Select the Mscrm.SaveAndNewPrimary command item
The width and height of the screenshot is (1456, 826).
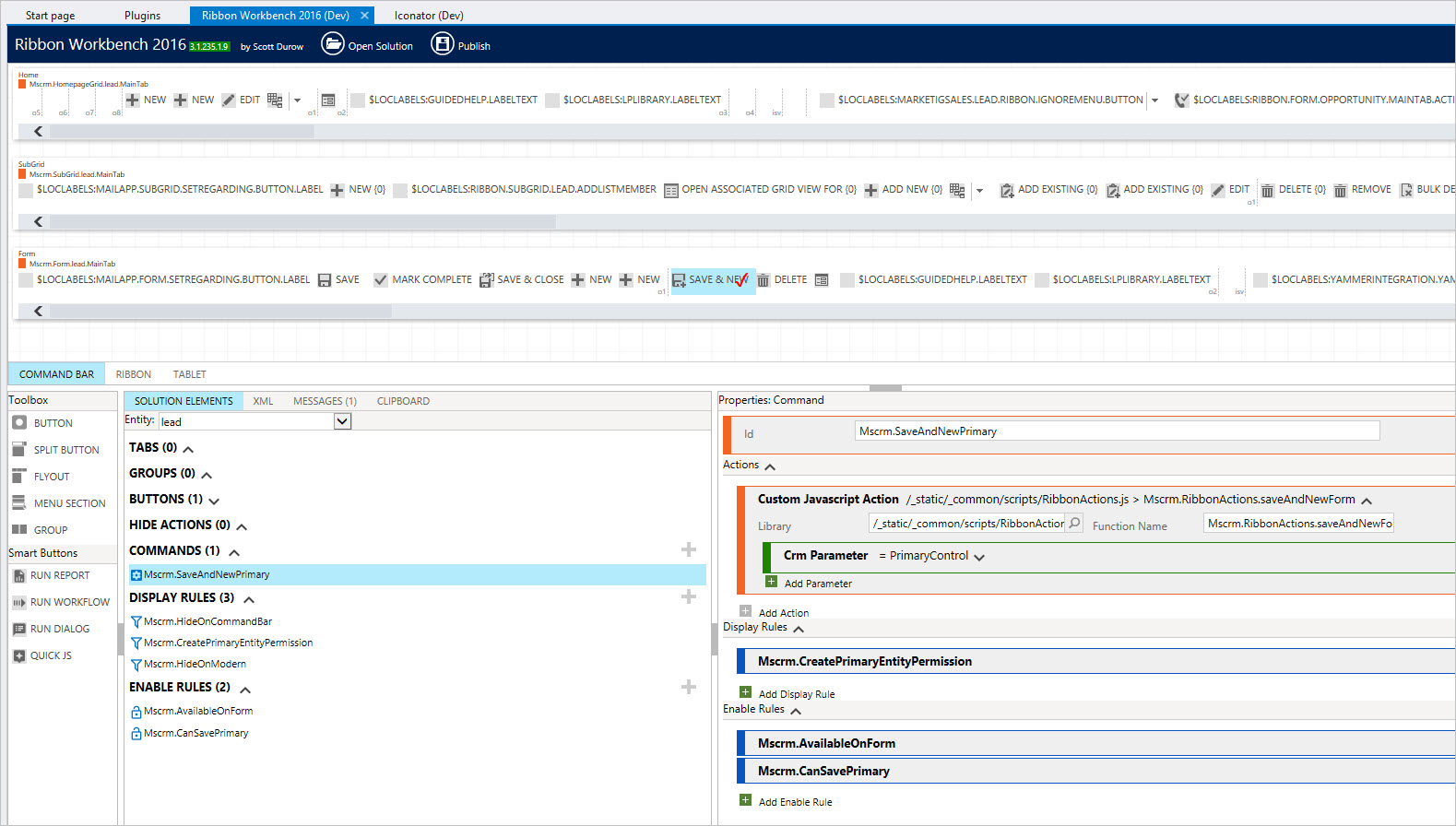(x=418, y=574)
